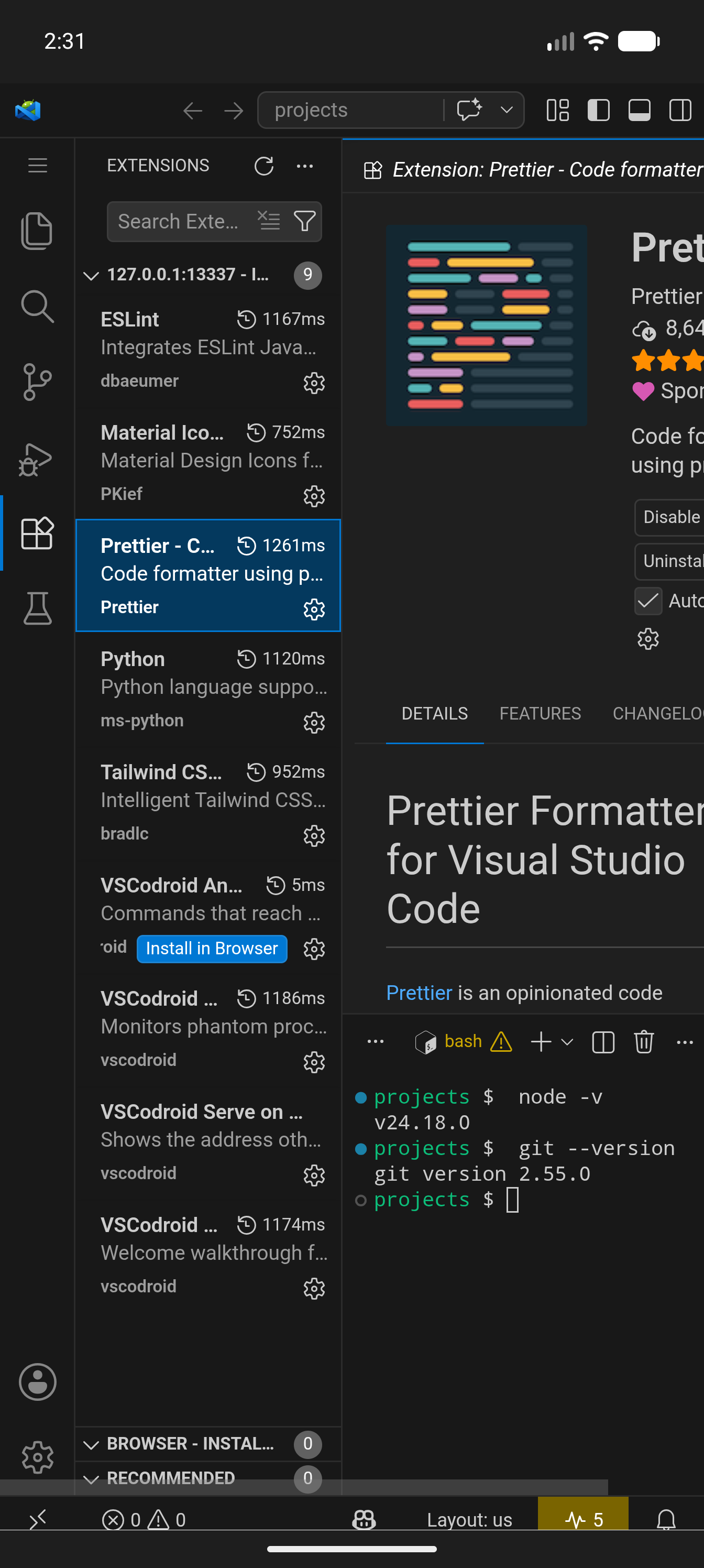Click the filter extensions funnel icon
This screenshot has height=1568, width=704.
point(304,221)
